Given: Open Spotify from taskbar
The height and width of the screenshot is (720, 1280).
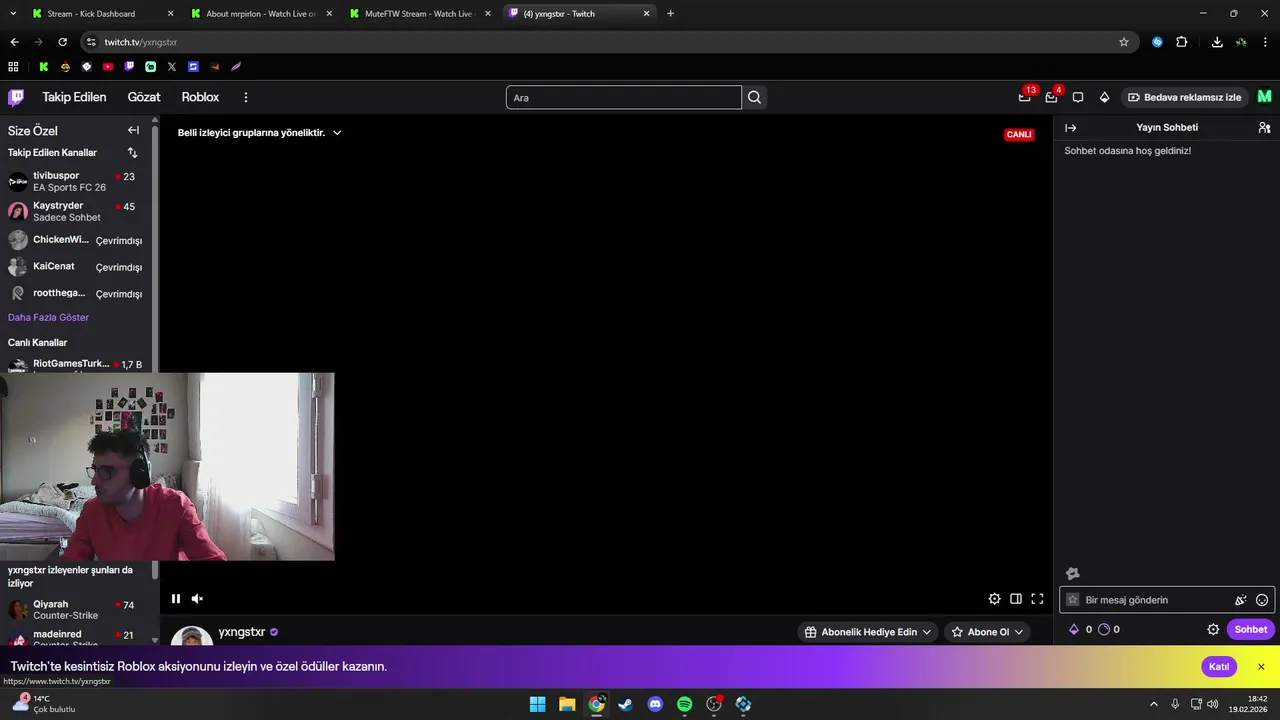Looking at the screenshot, I should point(684,704).
